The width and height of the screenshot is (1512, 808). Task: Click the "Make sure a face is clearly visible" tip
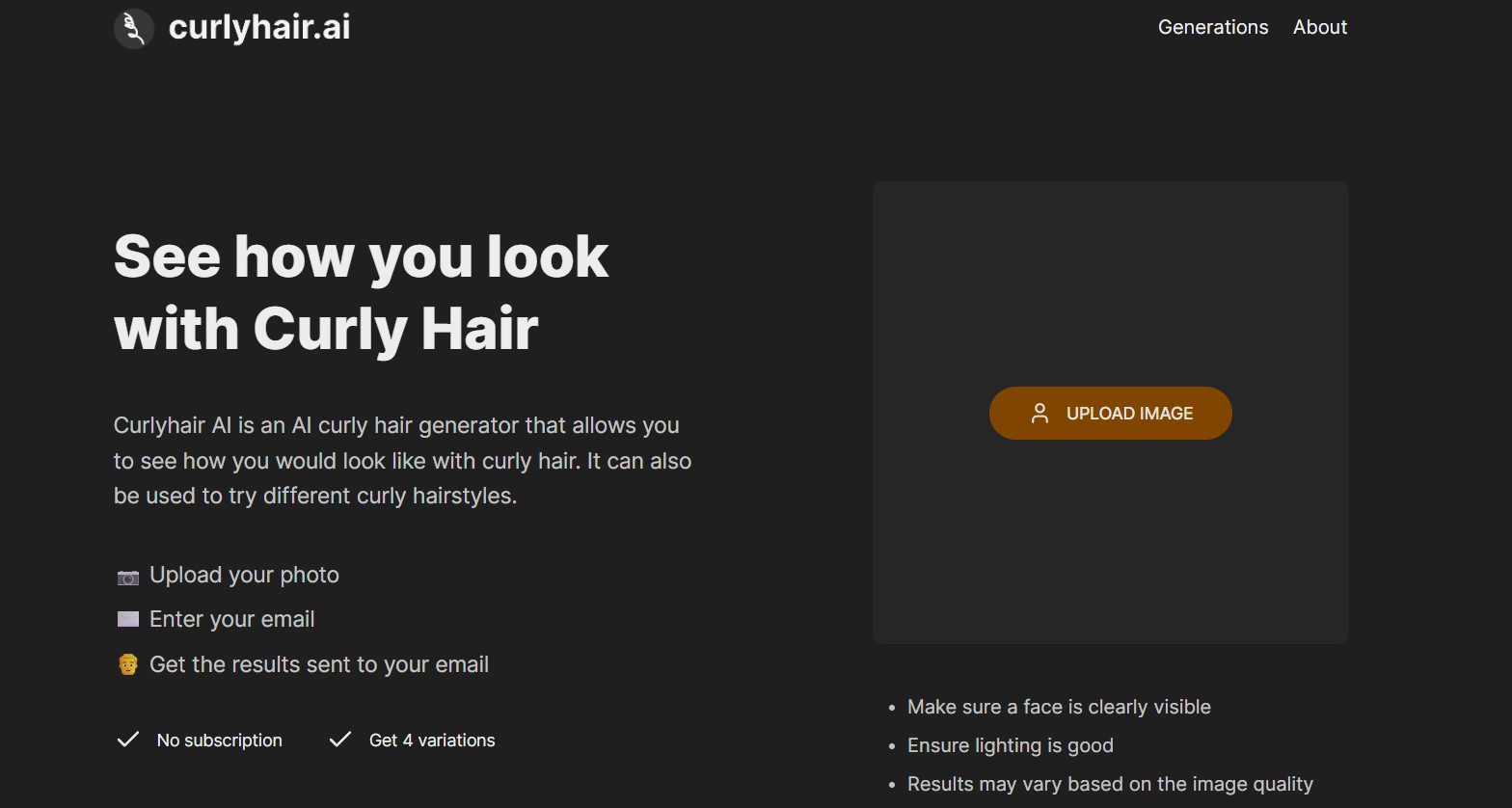click(x=1058, y=707)
